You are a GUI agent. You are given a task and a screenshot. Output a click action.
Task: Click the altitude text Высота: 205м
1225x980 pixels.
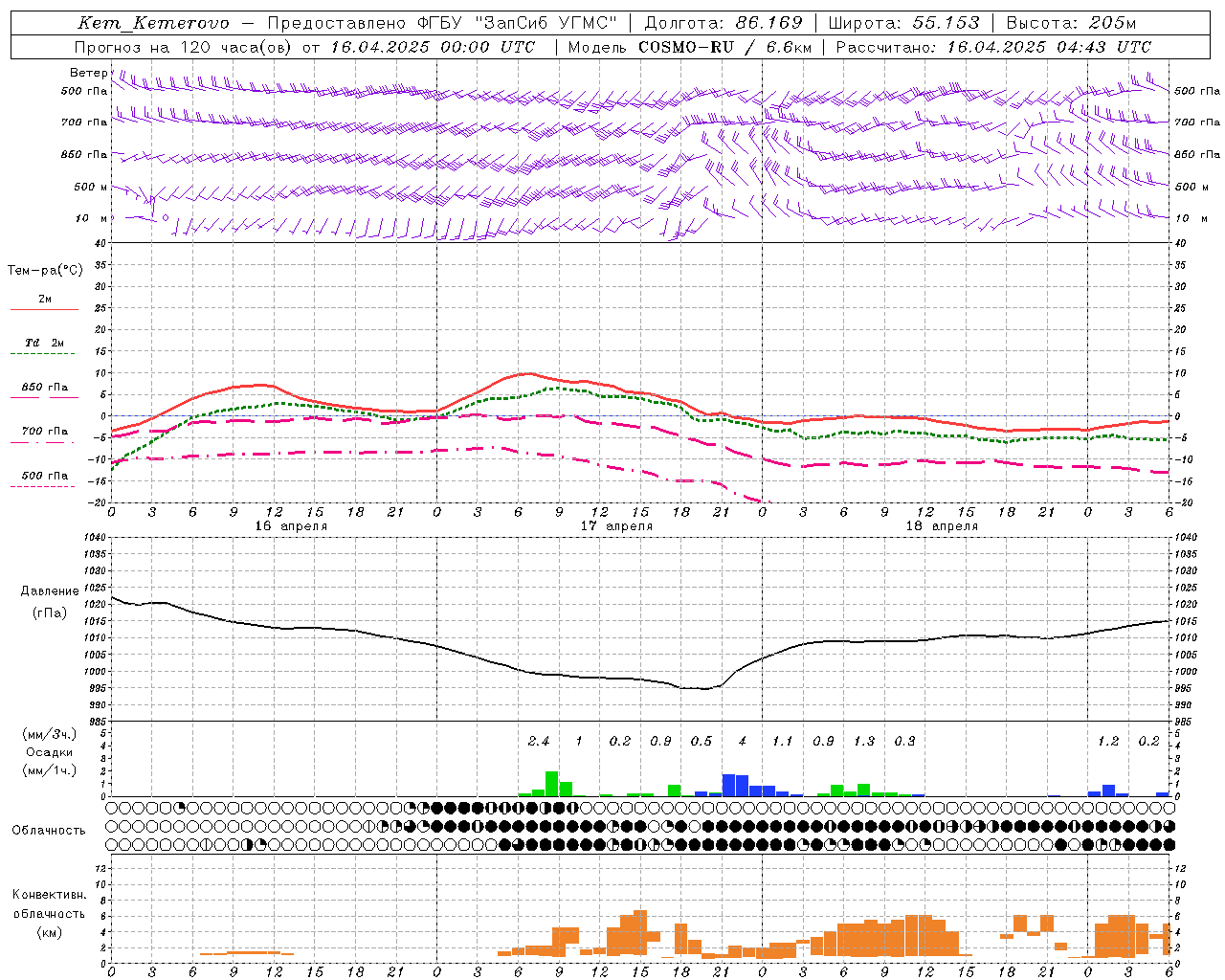click(x=1071, y=23)
